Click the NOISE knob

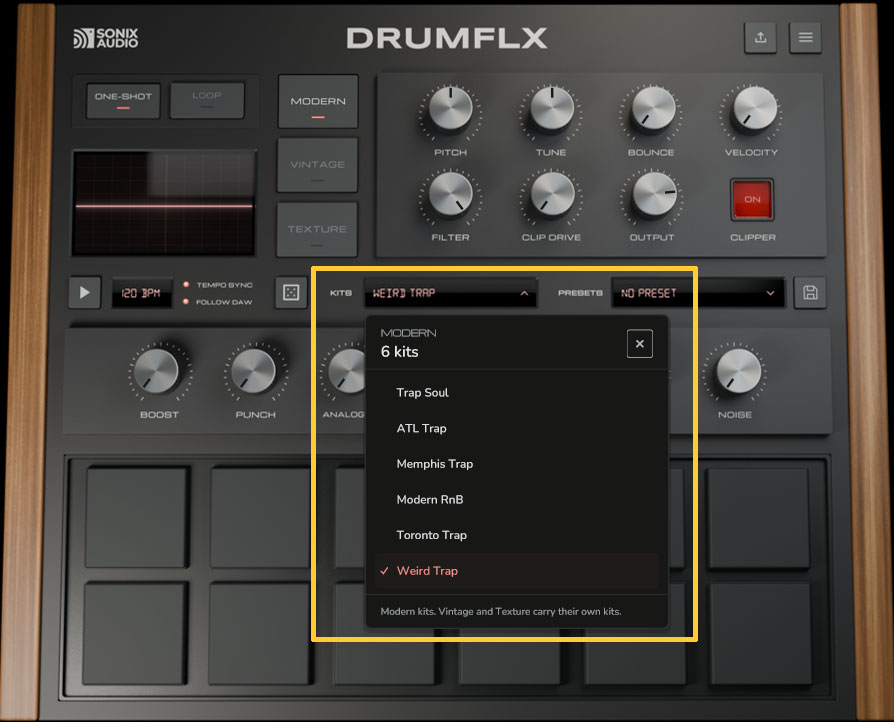pos(738,371)
